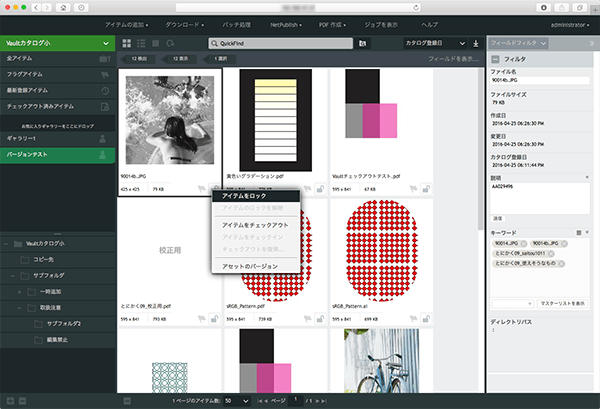Switch to list view icon
This screenshot has width=600, height=409.
pos(141,43)
